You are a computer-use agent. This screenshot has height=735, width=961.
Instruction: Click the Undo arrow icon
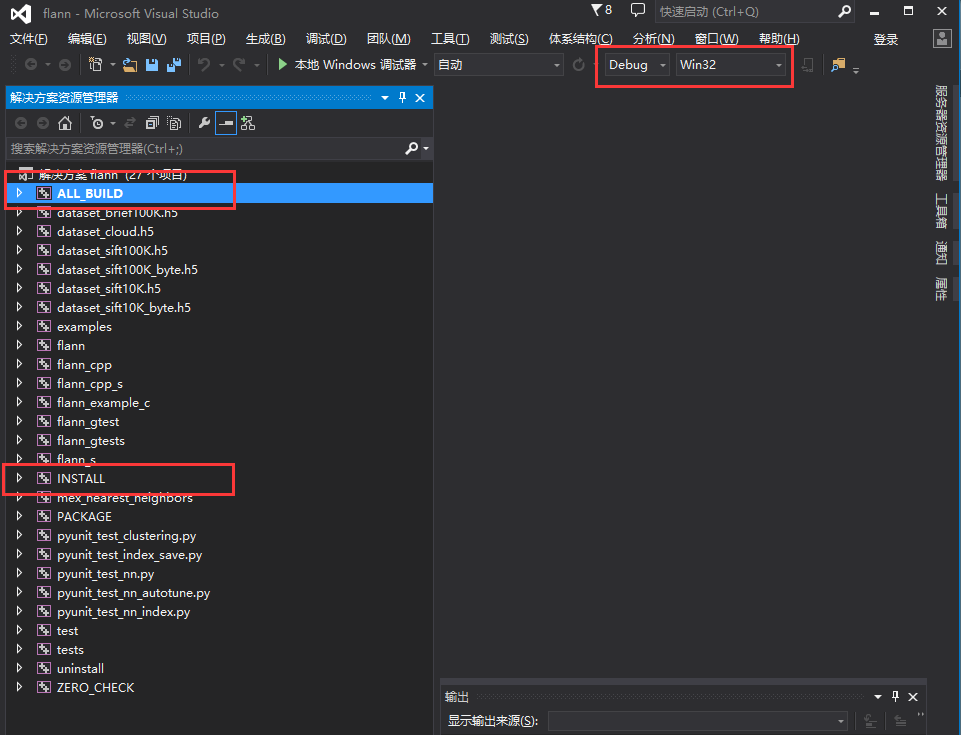(x=204, y=64)
